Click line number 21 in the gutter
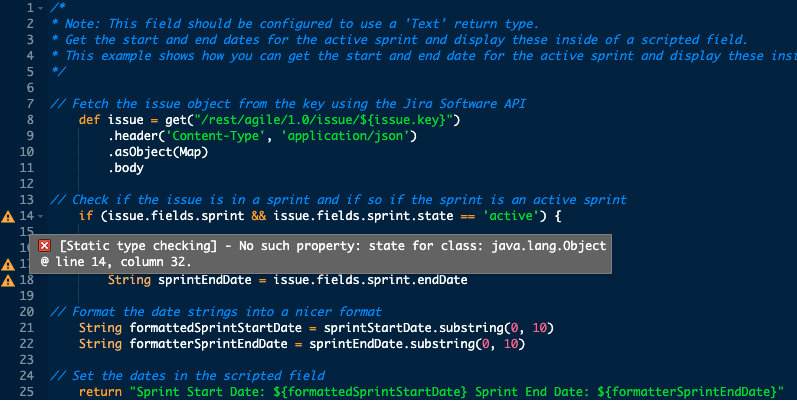Viewport: 797px width, 405px height. click(x=27, y=328)
